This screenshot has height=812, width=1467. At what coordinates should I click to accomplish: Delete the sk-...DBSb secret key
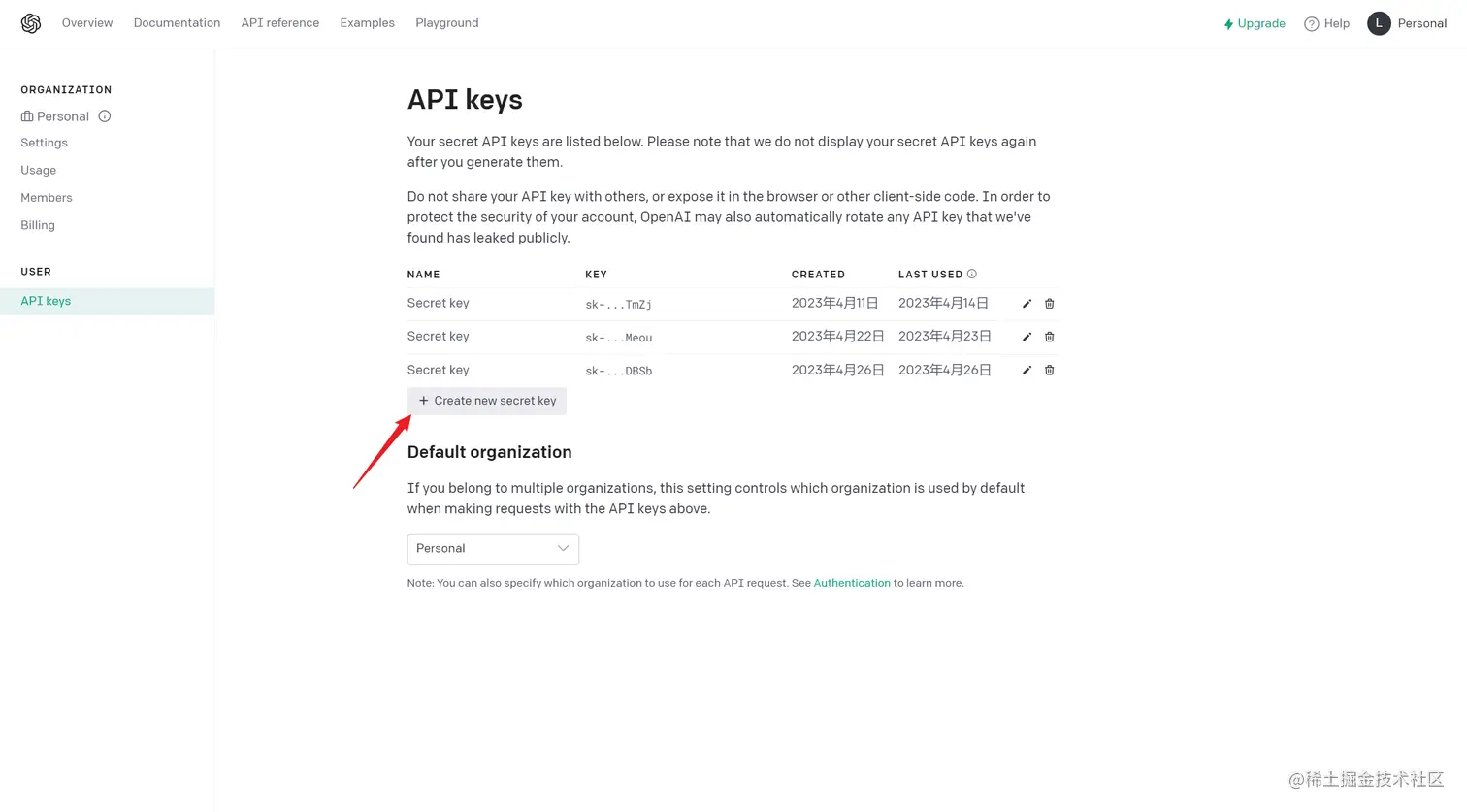(1049, 370)
